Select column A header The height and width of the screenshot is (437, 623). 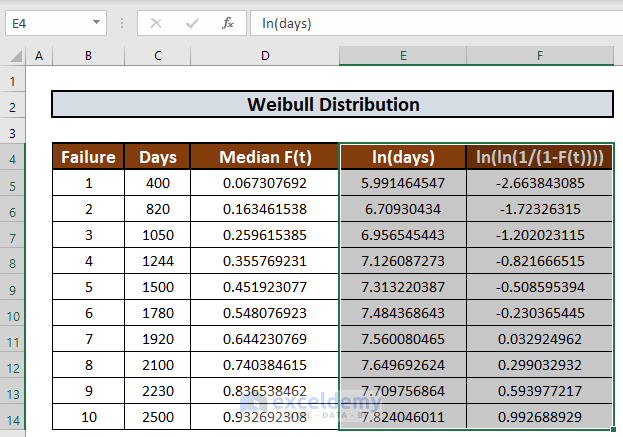39,56
